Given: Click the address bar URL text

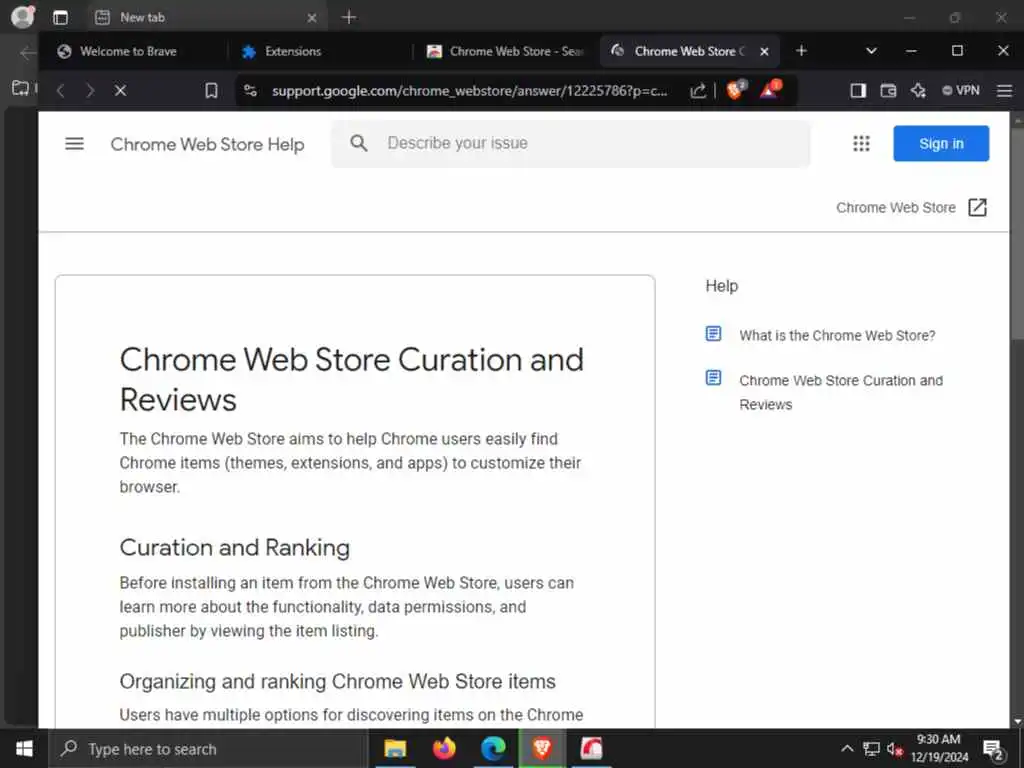Looking at the screenshot, I should click(470, 90).
